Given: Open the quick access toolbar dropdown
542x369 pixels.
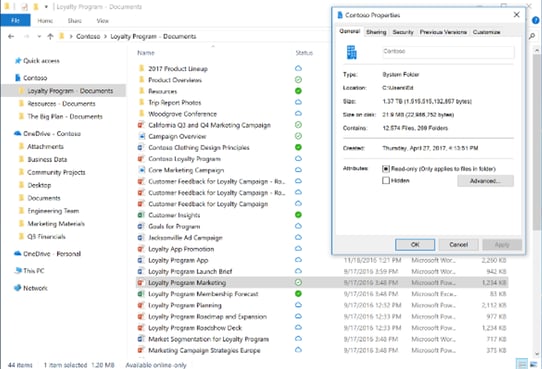Looking at the screenshot, I should (x=46, y=7).
